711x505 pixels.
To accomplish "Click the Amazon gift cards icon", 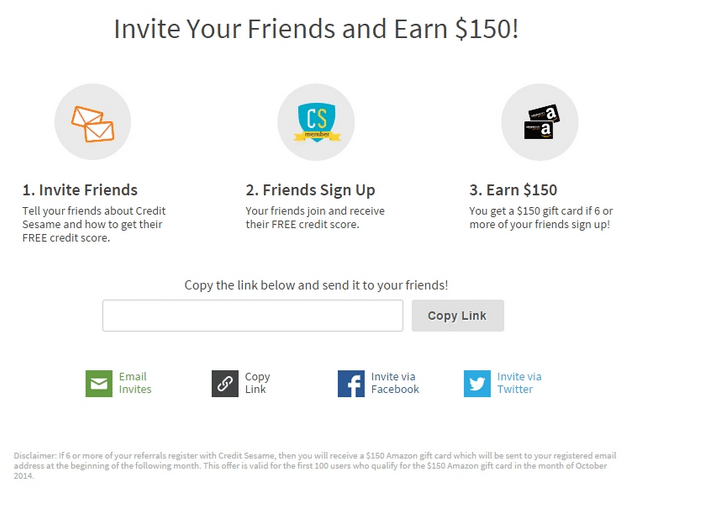I will (540, 122).
